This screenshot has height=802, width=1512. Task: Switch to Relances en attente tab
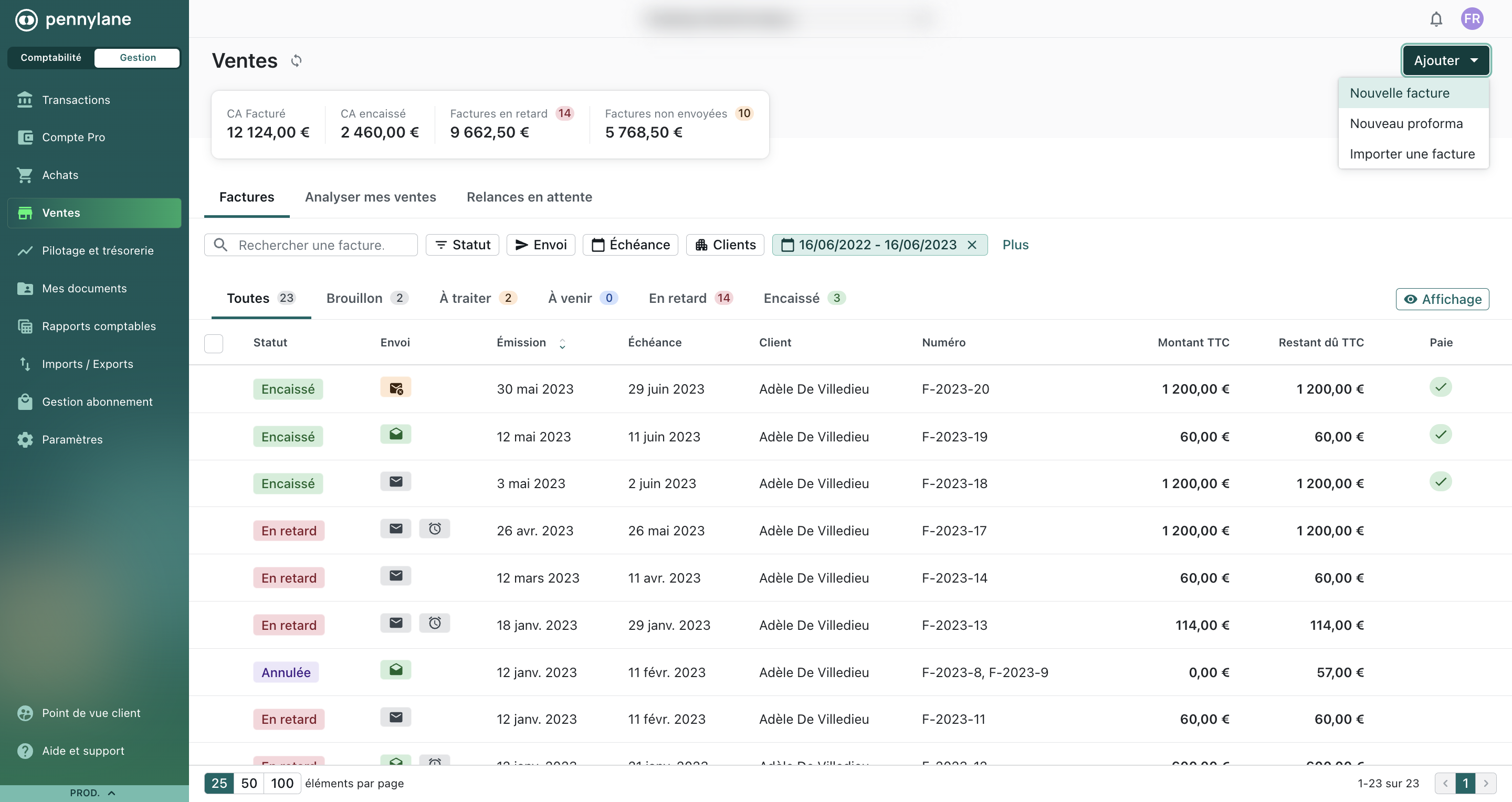coord(529,197)
